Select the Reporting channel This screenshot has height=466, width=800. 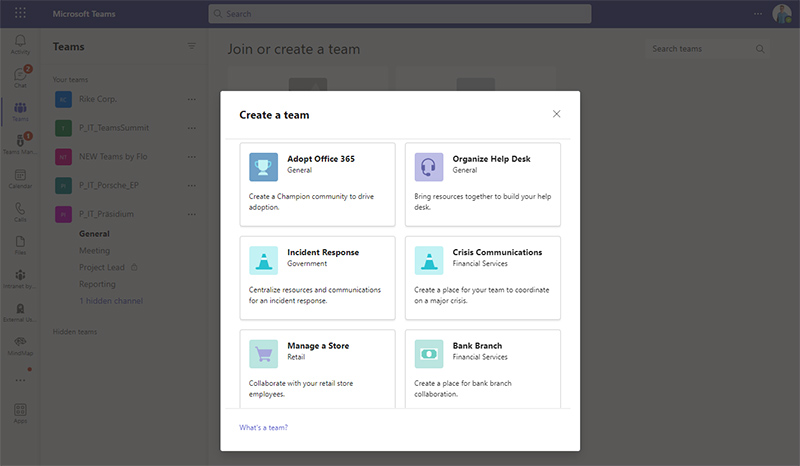pos(97,284)
